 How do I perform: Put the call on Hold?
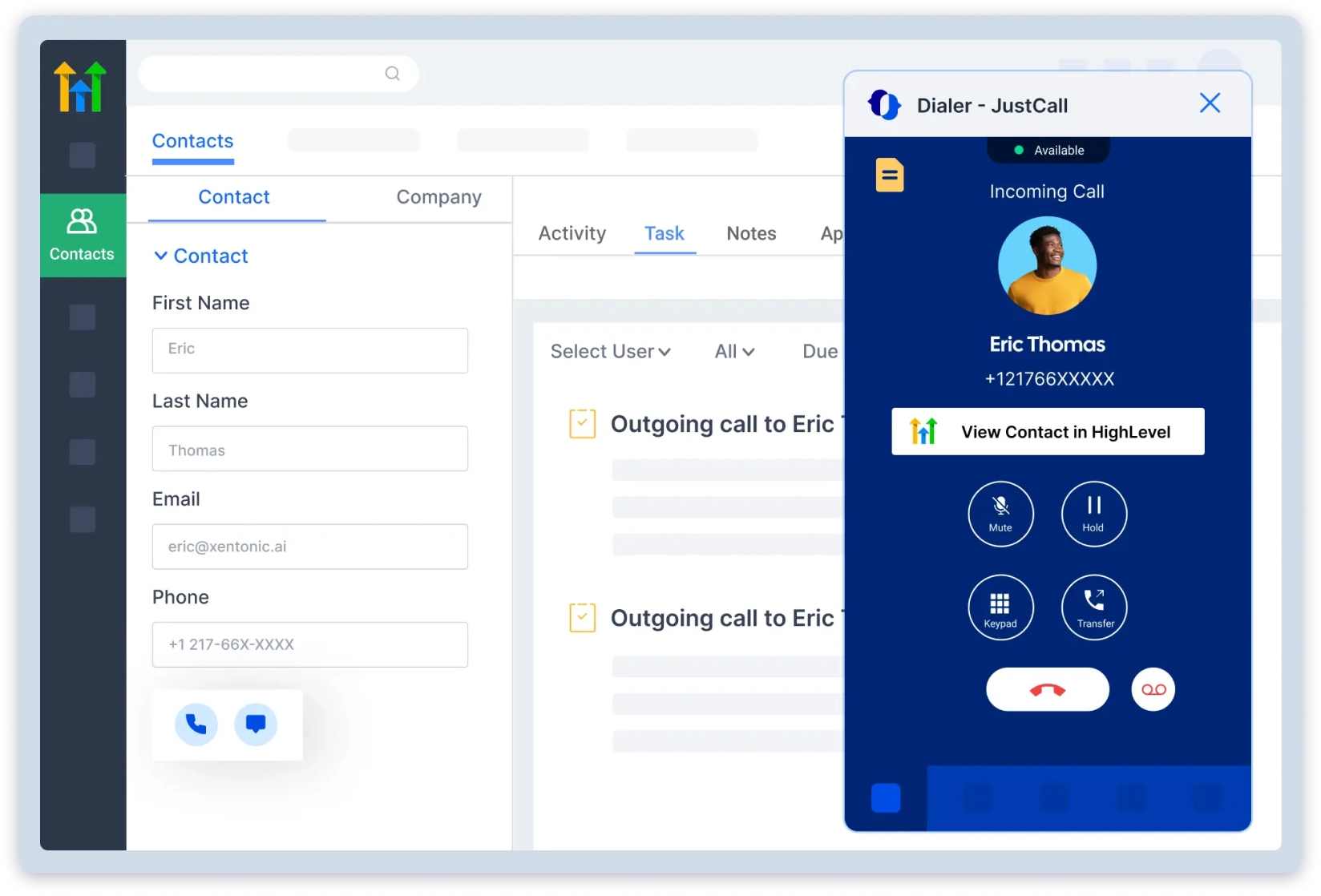1093,514
